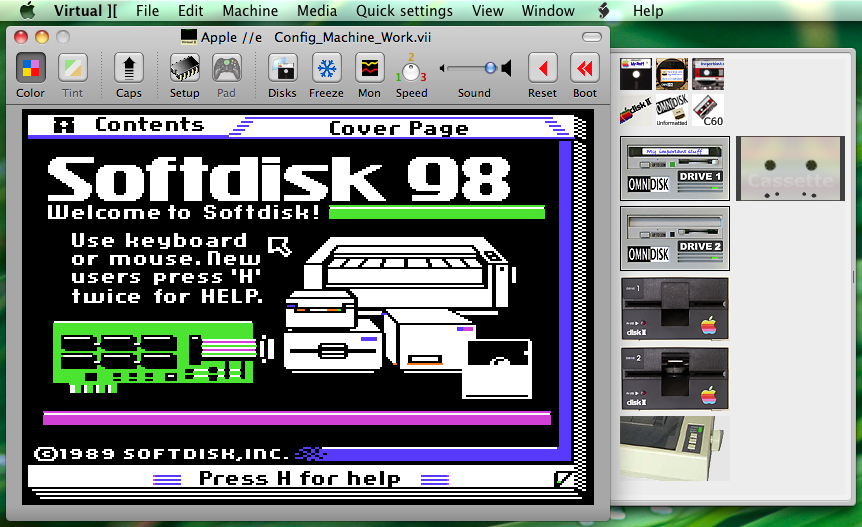Open the Help menu

648,10
